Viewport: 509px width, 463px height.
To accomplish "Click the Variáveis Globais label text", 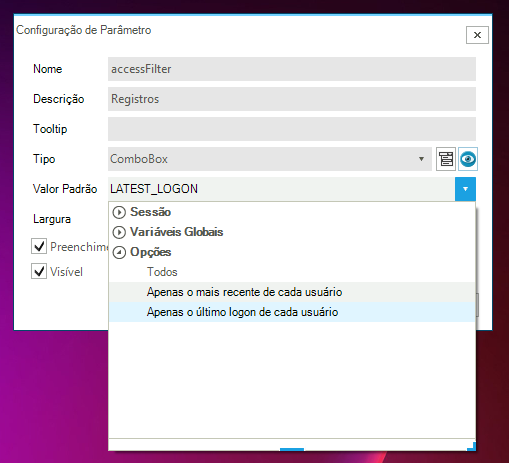I will coord(177,232).
